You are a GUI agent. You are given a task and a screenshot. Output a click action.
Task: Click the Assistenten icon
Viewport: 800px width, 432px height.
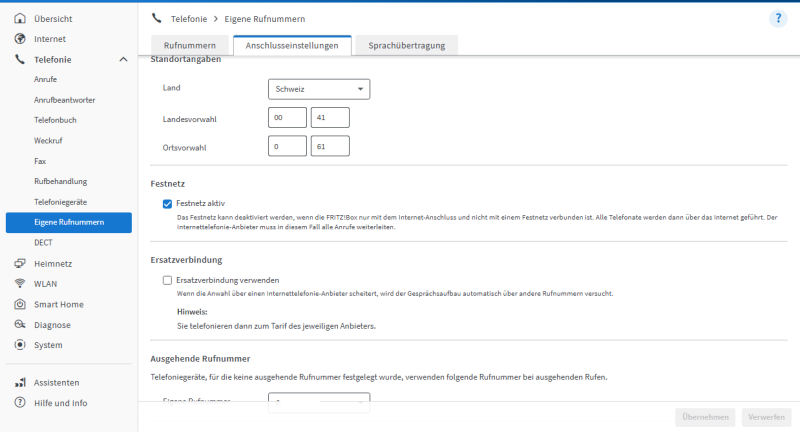[x=20, y=383]
